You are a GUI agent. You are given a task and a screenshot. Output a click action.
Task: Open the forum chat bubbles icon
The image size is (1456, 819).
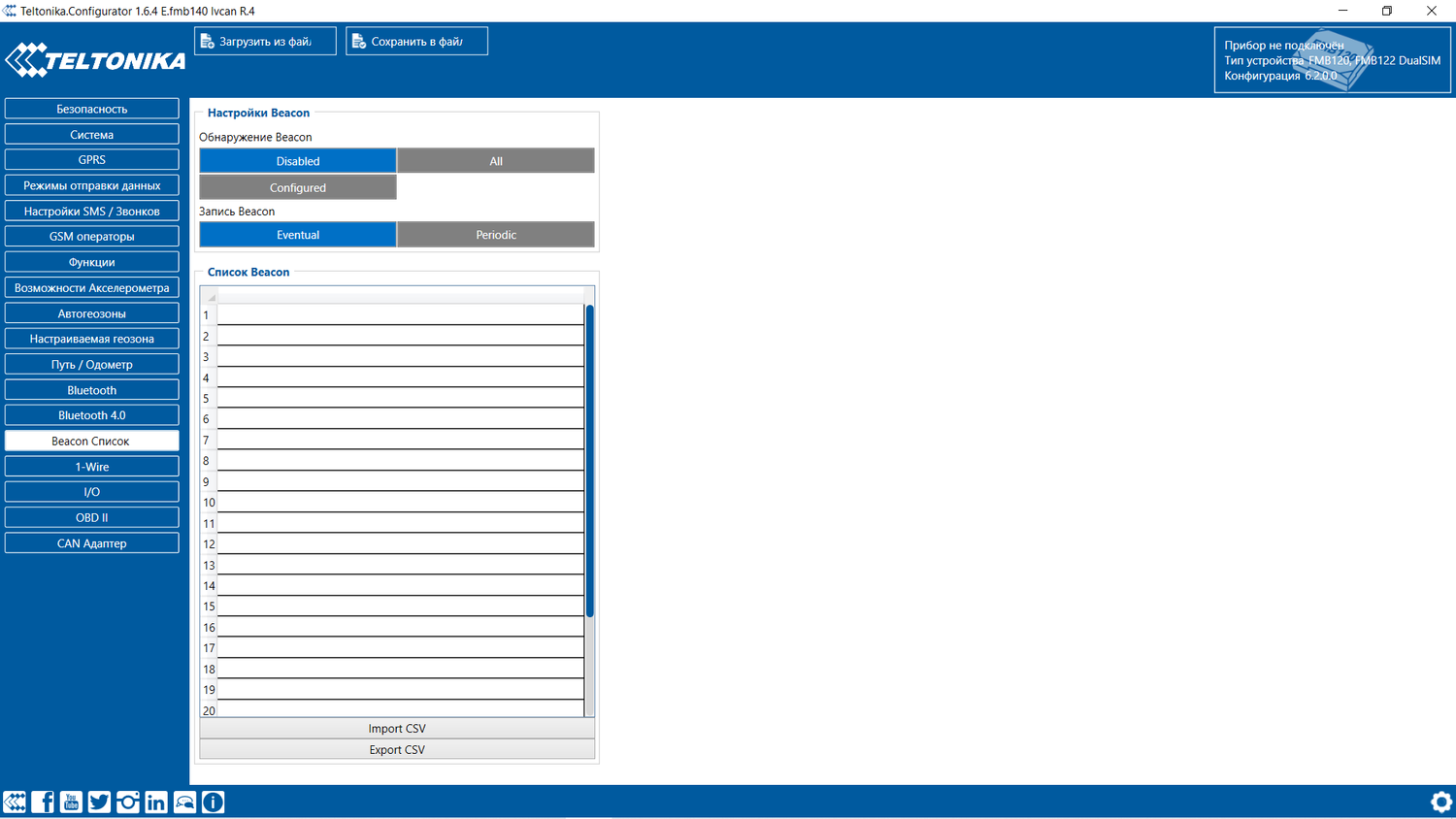184,802
